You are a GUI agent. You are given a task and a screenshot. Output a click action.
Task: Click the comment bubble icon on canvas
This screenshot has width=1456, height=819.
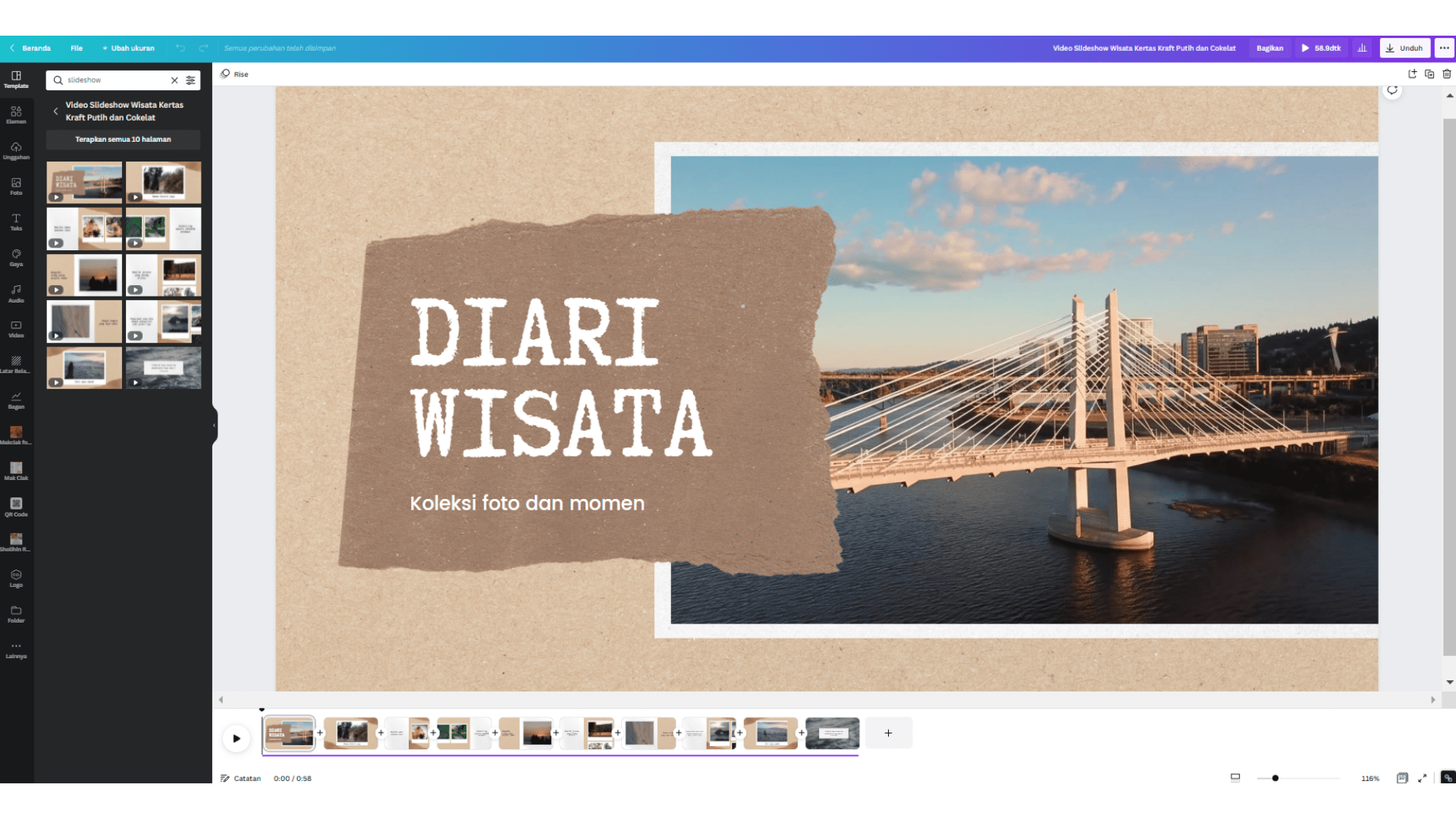point(1392,90)
